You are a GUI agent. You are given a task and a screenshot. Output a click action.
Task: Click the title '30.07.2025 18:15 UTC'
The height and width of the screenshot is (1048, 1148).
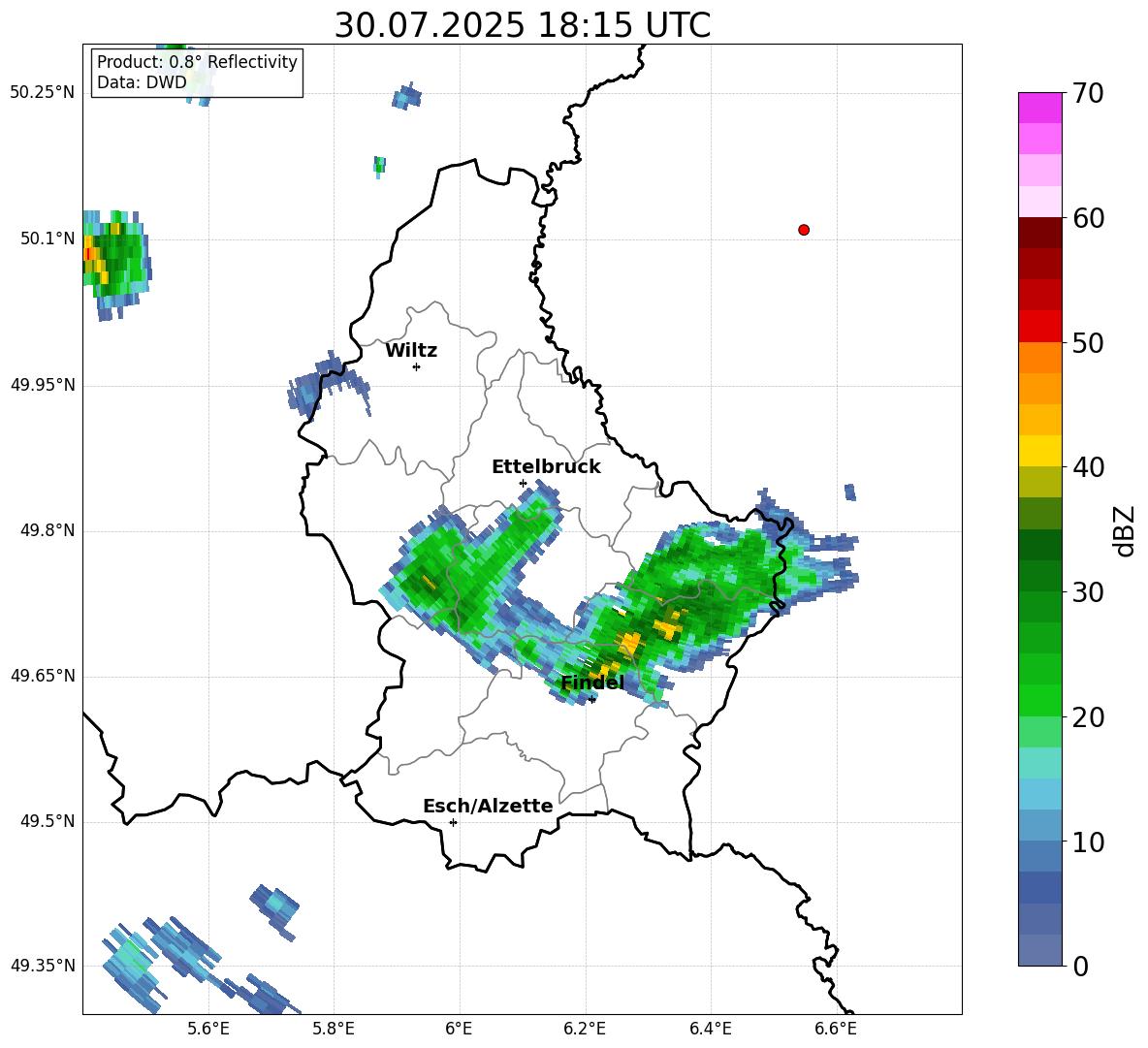pyautogui.click(x=522, y=25)
